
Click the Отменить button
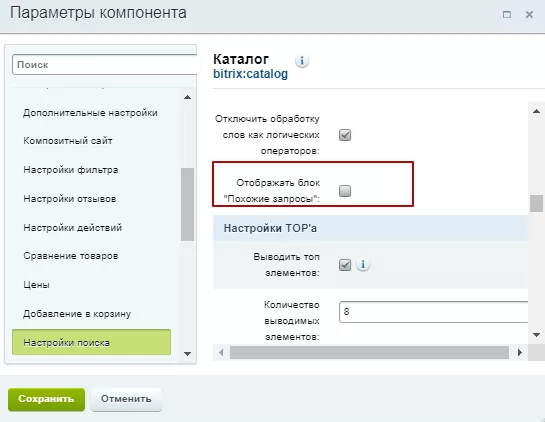coord(126,399)
